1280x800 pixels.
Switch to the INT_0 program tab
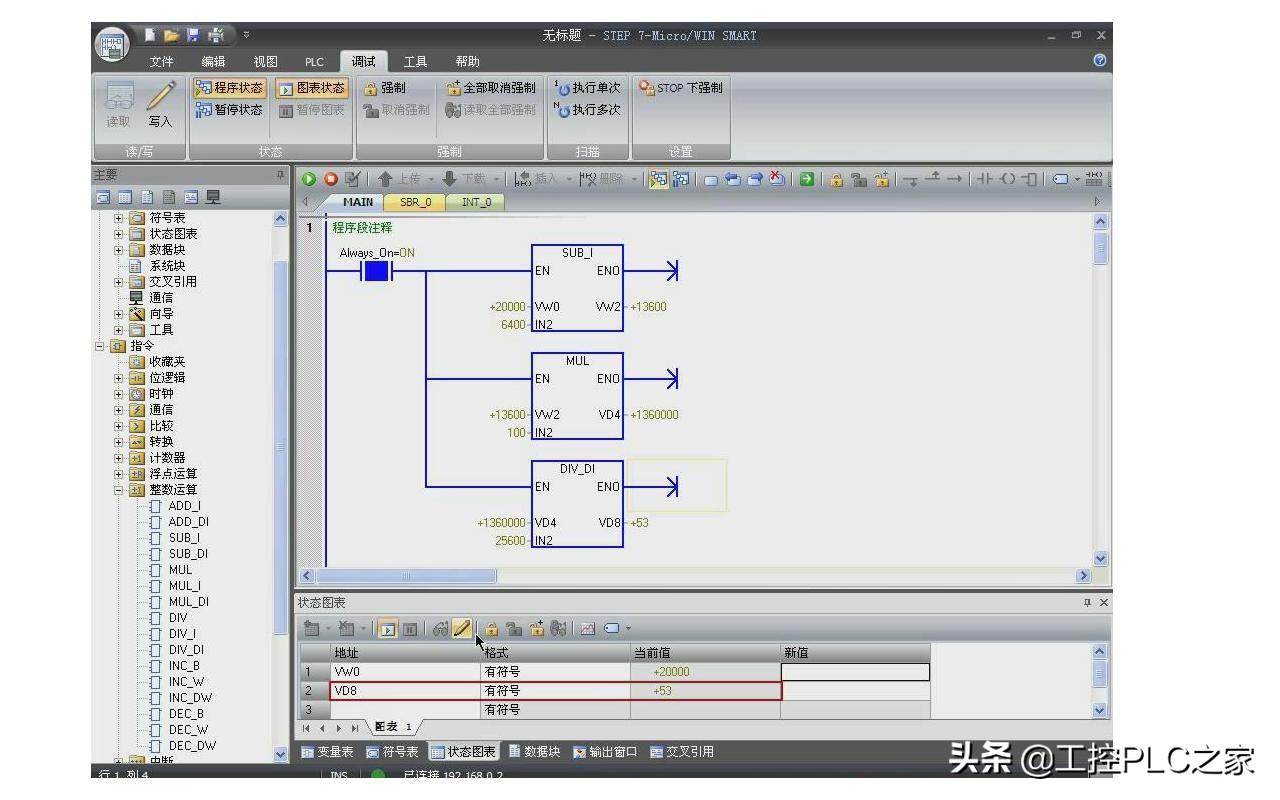pos(475,202)
